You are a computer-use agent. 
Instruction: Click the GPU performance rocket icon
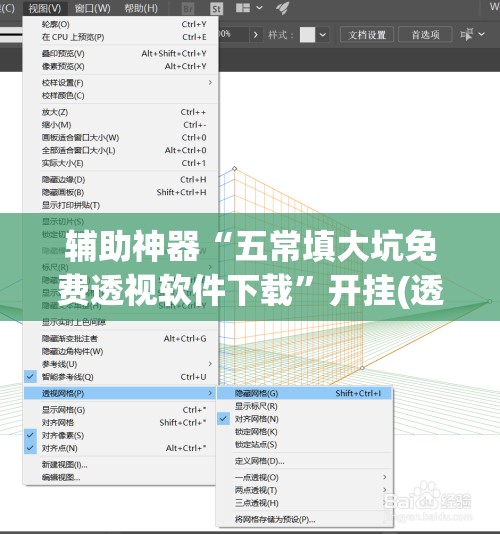tap(283, 8)
